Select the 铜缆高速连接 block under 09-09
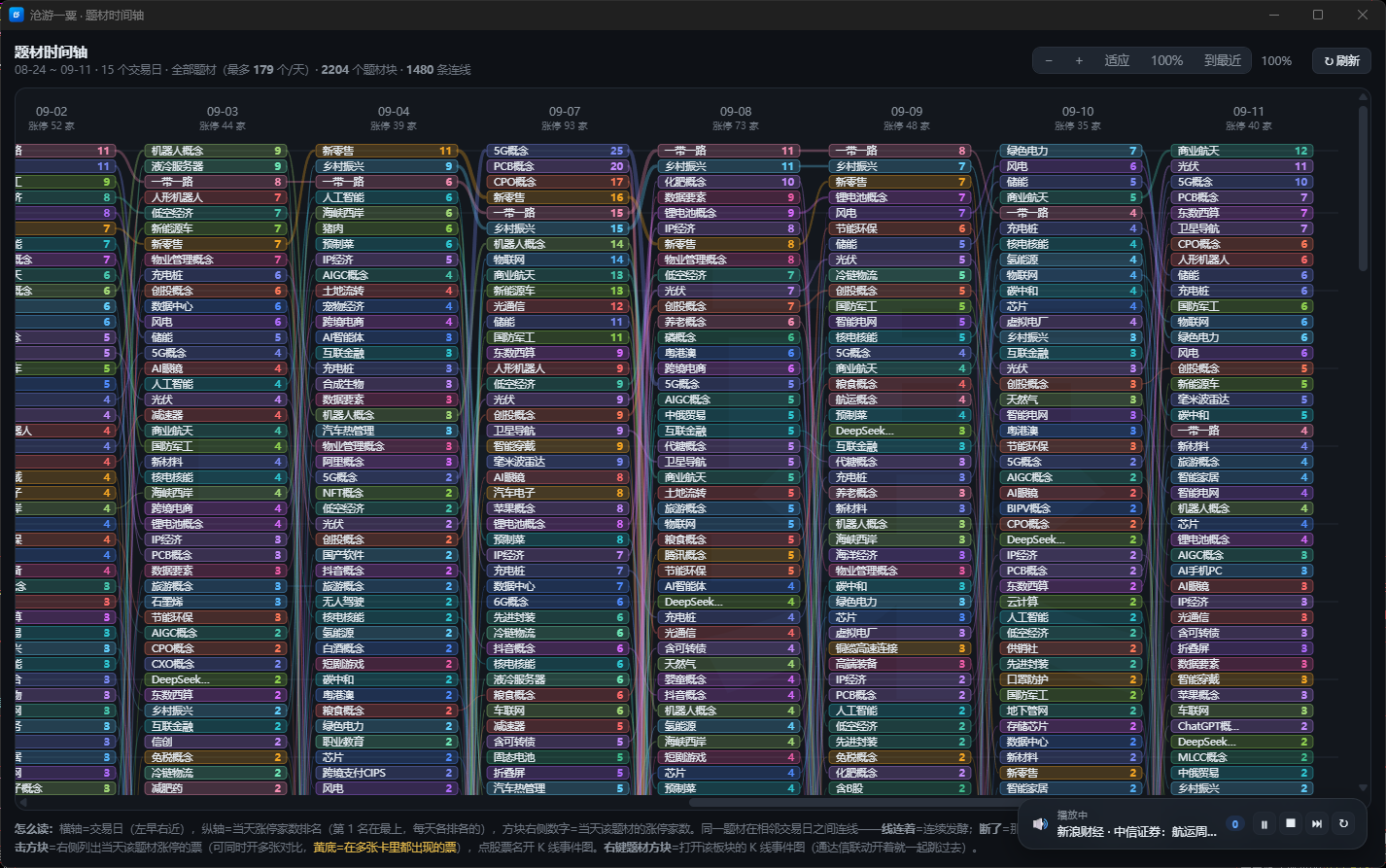The image size is (1386, 868). 900,648
